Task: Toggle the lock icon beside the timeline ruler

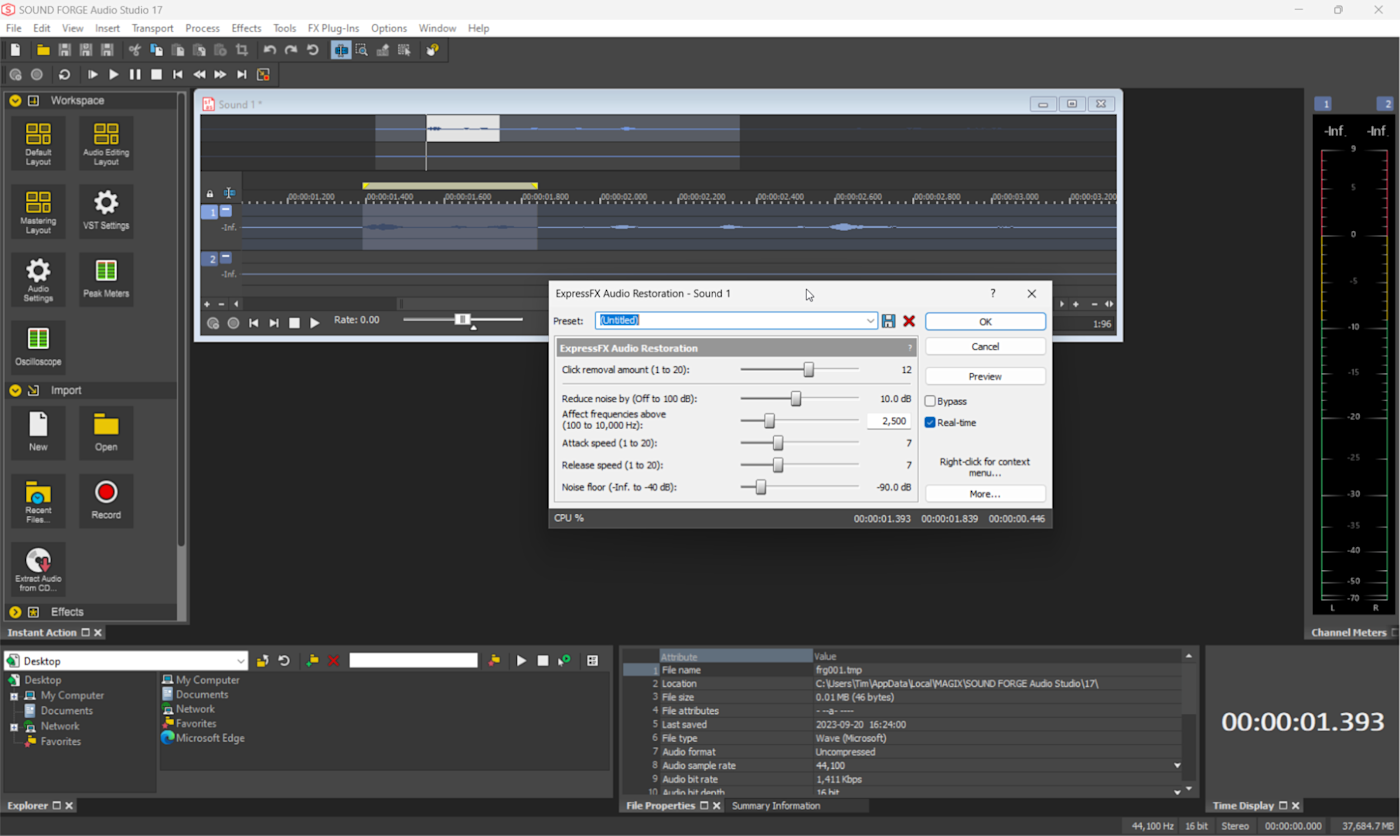Action: pyautogui.click(x=210, y=194)
